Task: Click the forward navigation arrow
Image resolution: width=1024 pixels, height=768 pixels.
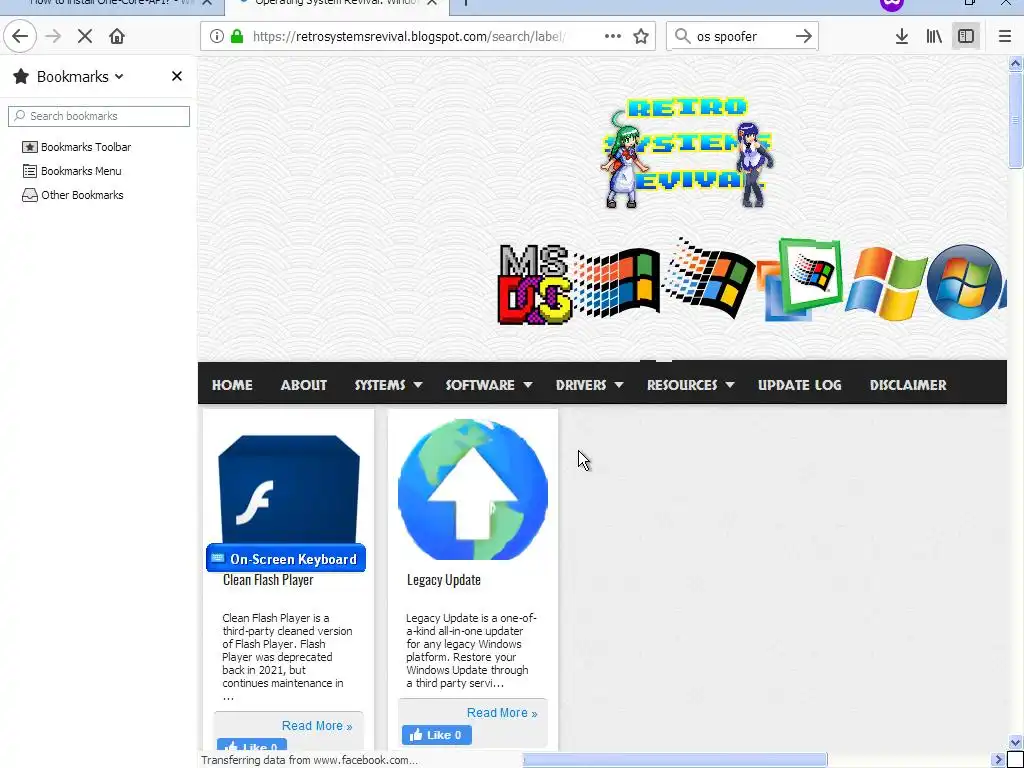Action: [x=53, y=36]
